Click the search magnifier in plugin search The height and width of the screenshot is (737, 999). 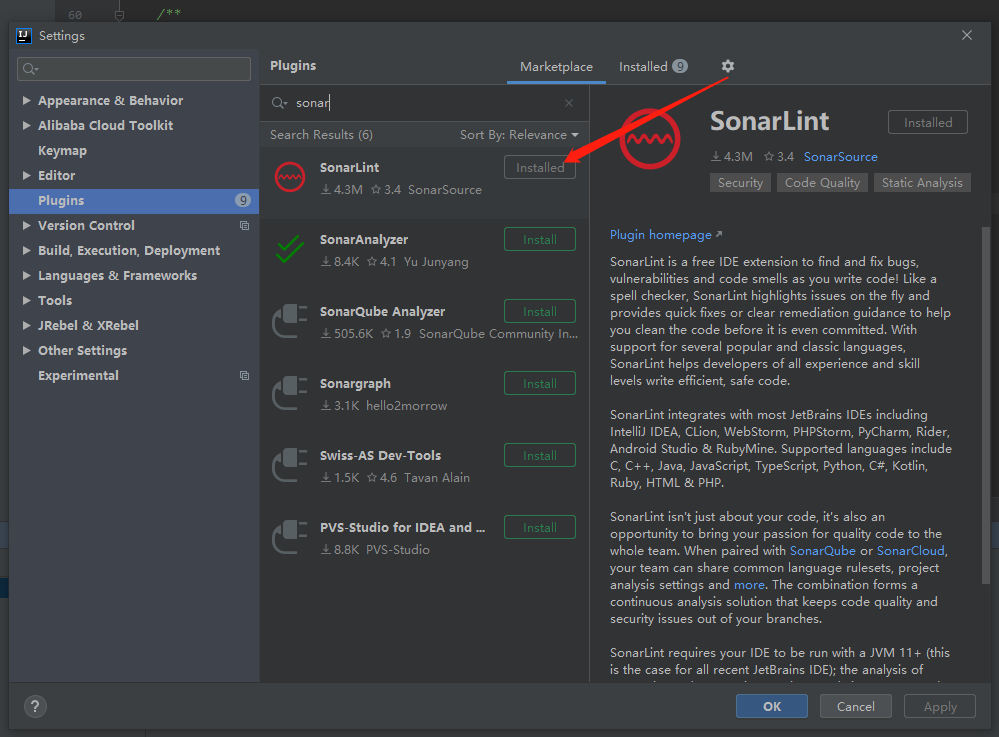[279, 103]
